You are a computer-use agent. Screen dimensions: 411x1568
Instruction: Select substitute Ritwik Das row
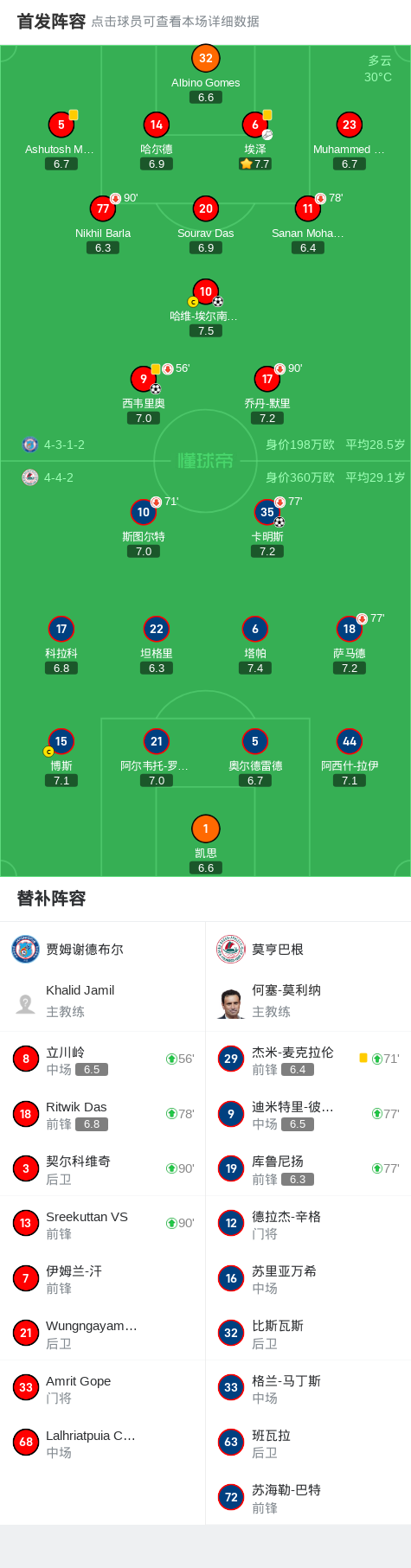point(103,1114)
